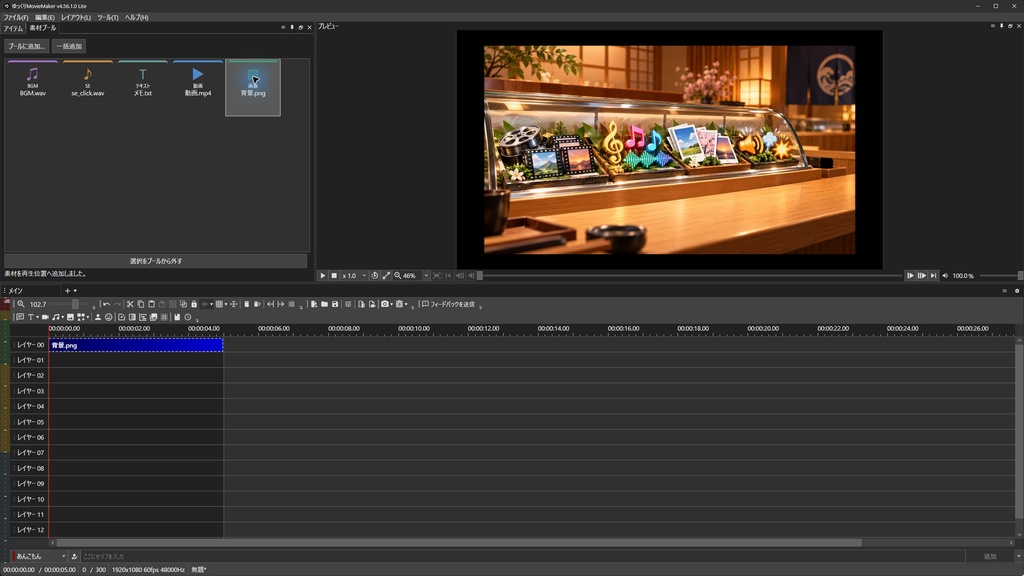Click the speaker volume icon in preview

click(x=945, y=276)
